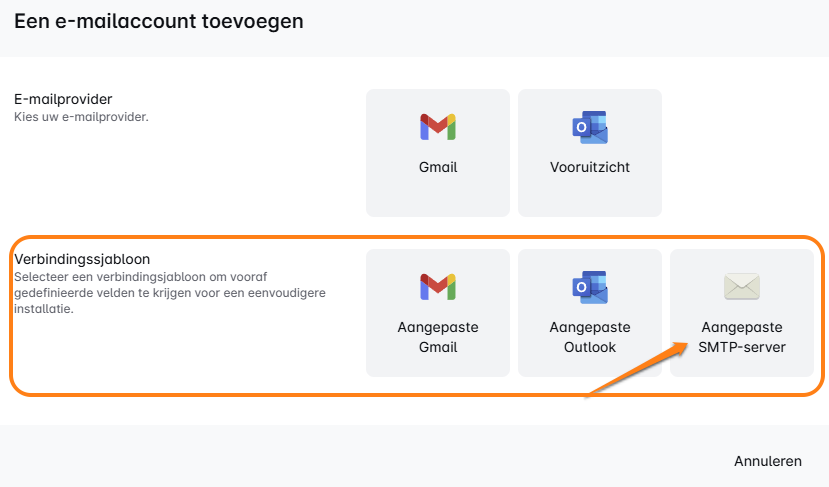
Task: Open the Aangepaste Outlook connection template tile
Action: coord(590,312)
